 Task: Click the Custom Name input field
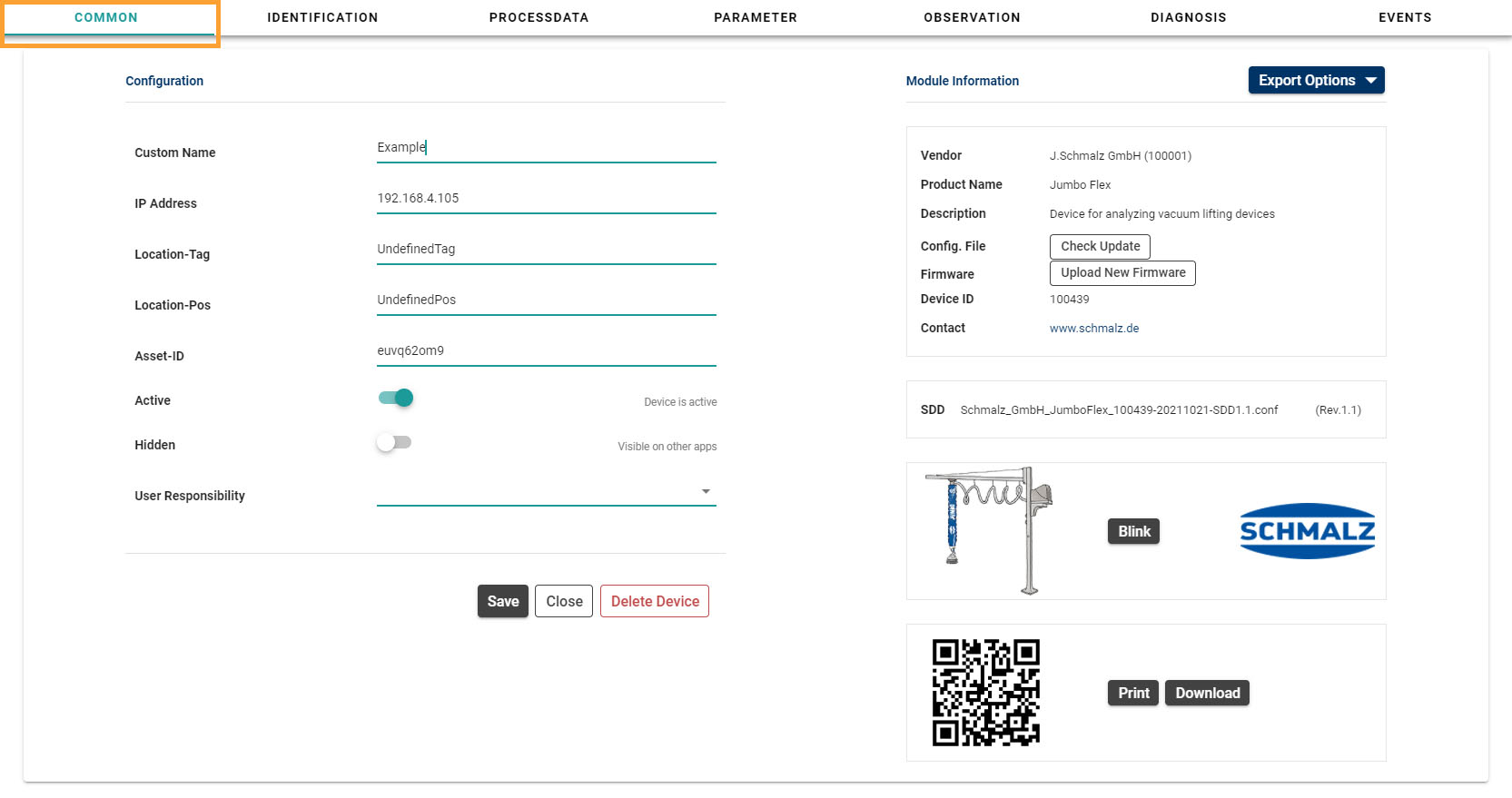[546, 148]
